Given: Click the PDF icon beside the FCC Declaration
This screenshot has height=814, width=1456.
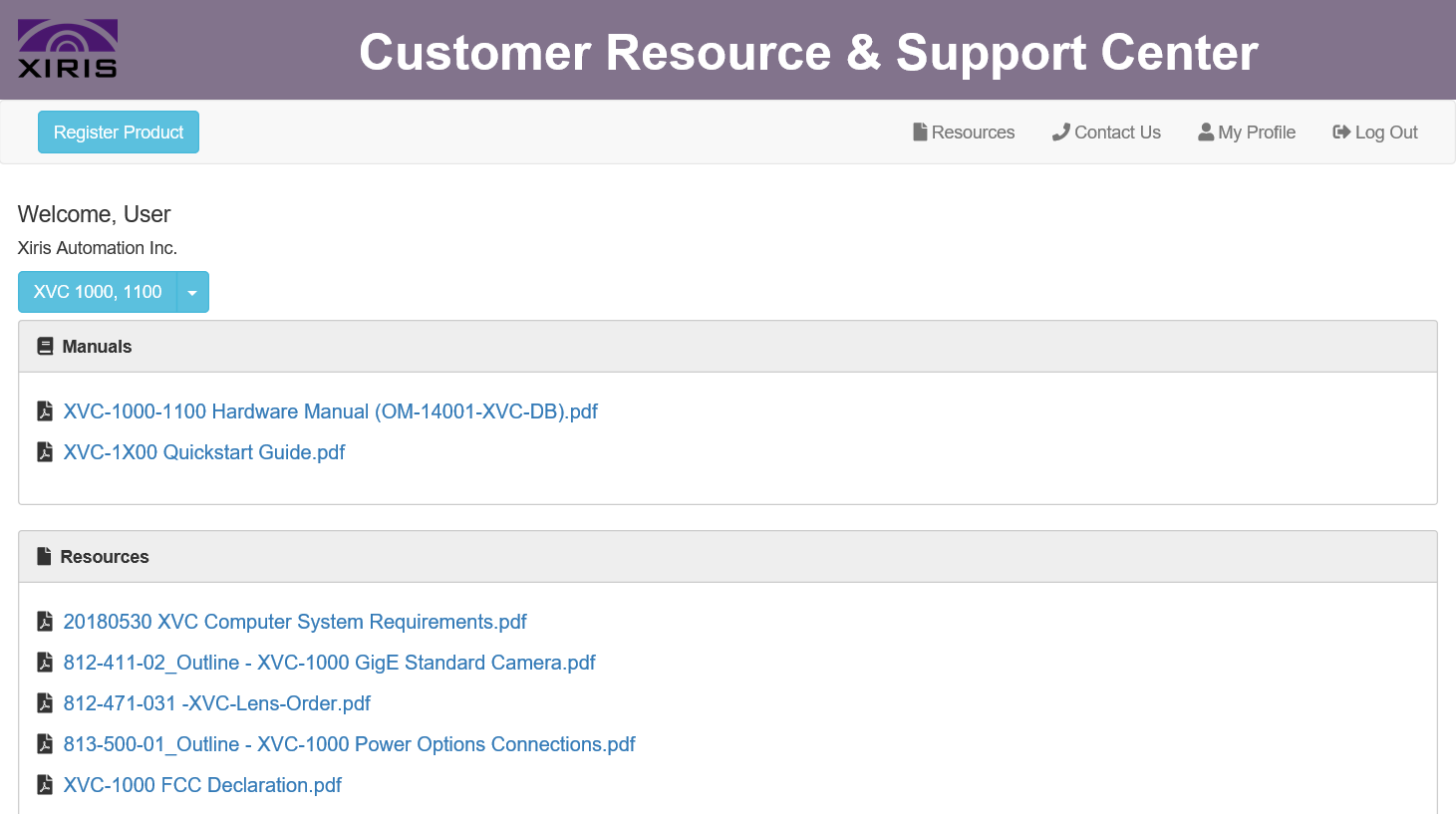Looking at the screenshot, I should (x=45, y=784).
